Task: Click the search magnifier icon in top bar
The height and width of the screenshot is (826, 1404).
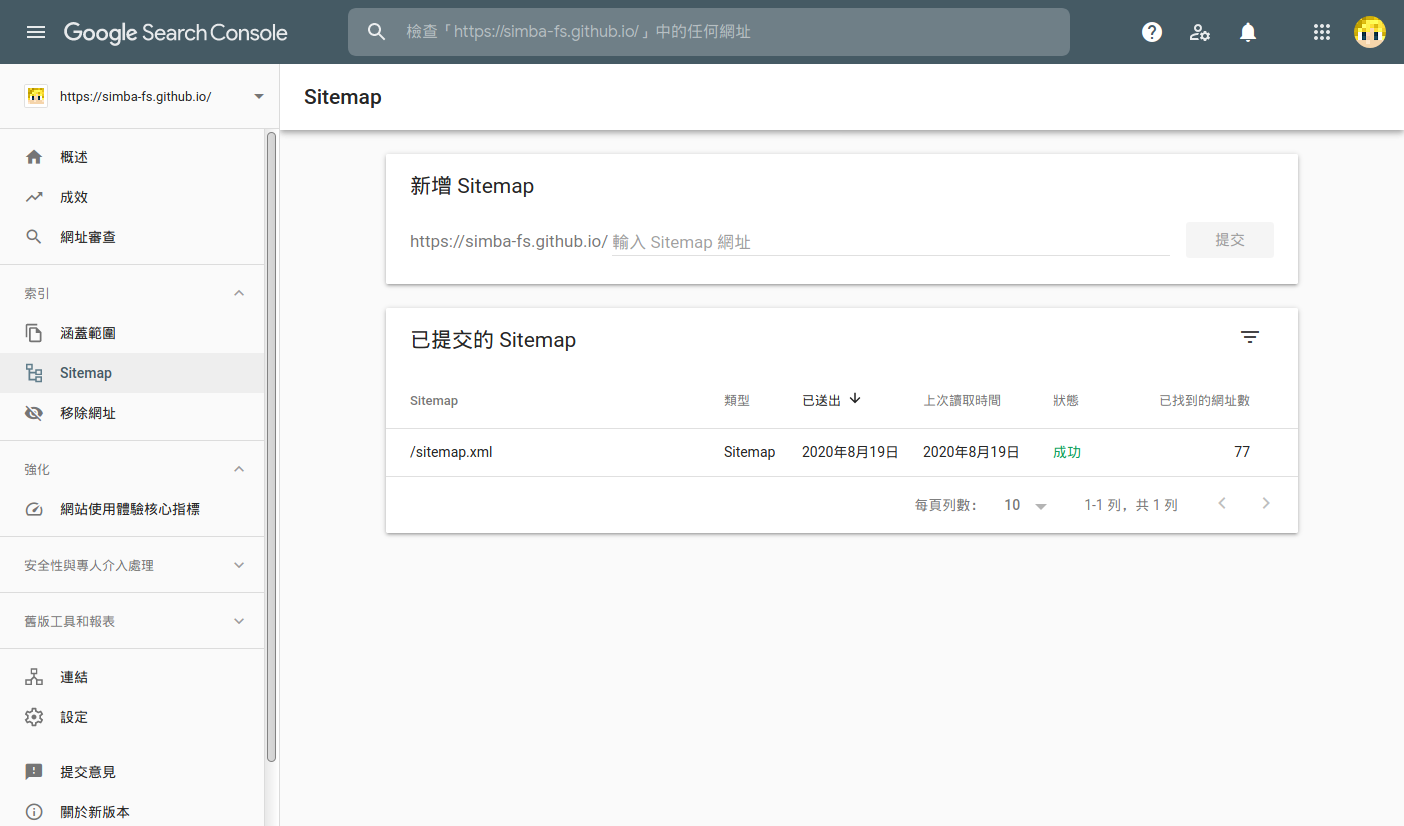Action: click(x=376, y=32)
